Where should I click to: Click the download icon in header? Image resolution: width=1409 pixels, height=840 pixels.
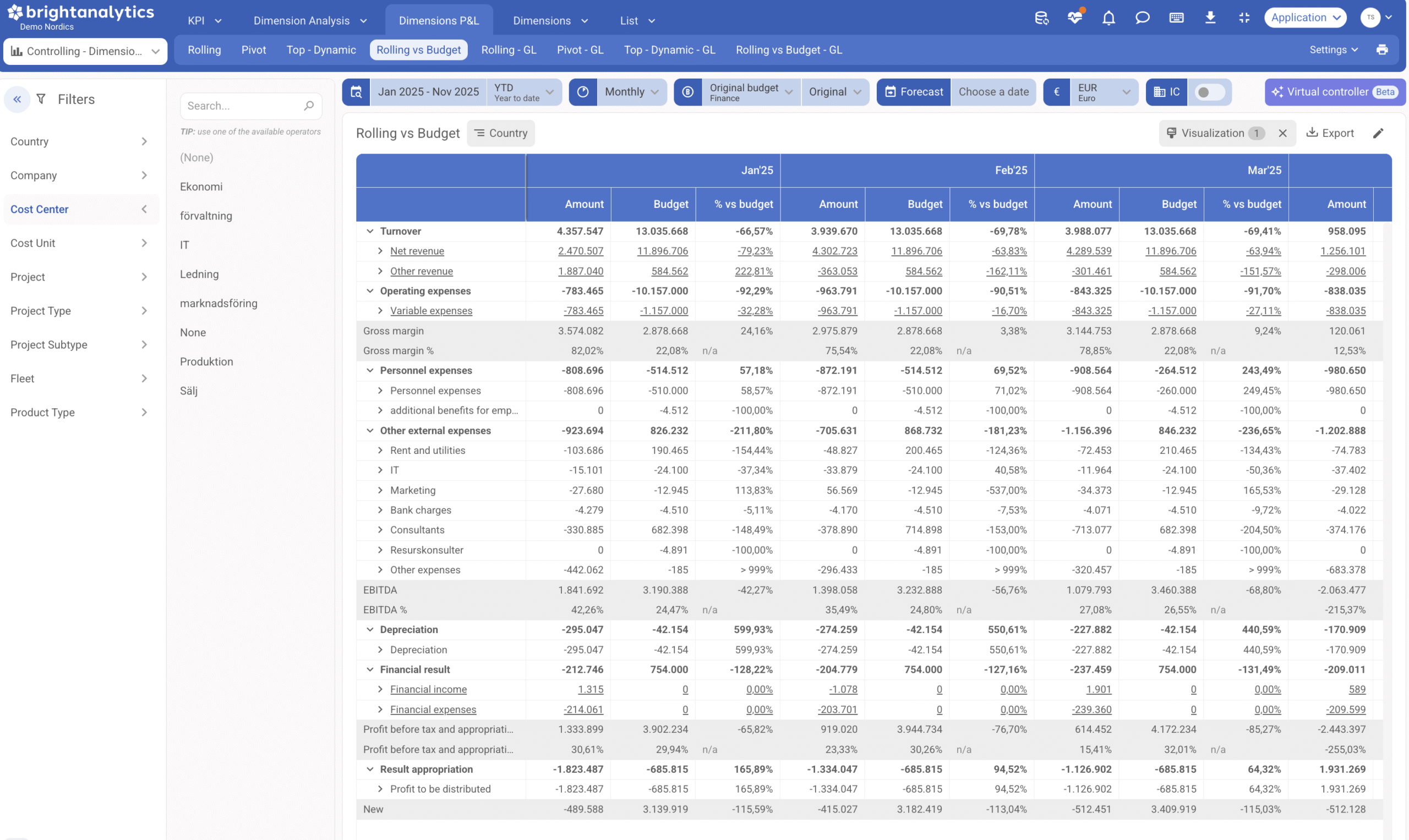(1210, 18)
